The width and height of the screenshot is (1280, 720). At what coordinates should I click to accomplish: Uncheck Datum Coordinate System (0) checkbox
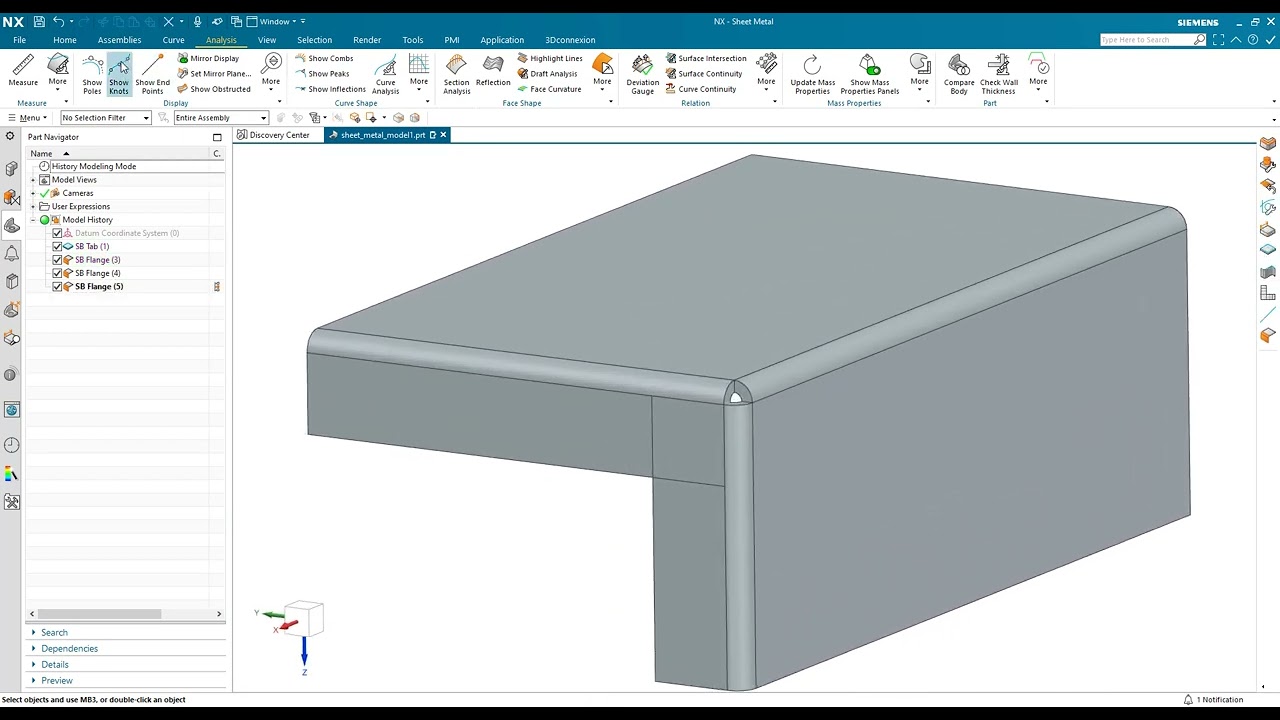click(x=57, y=233)
